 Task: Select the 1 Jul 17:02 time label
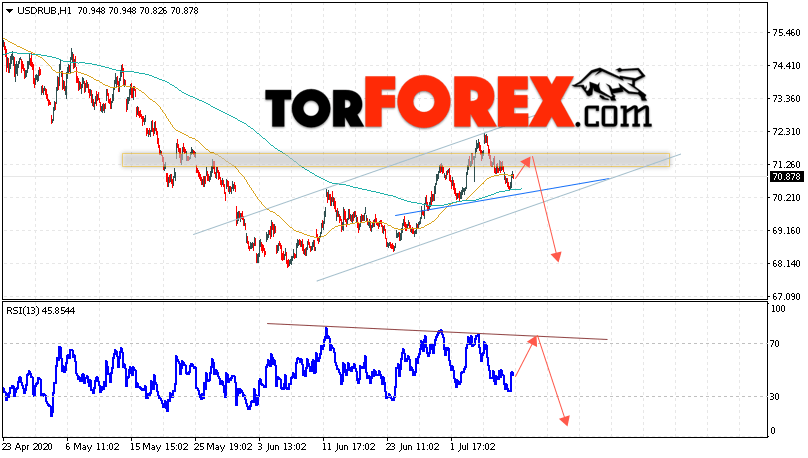pos(473,447)
